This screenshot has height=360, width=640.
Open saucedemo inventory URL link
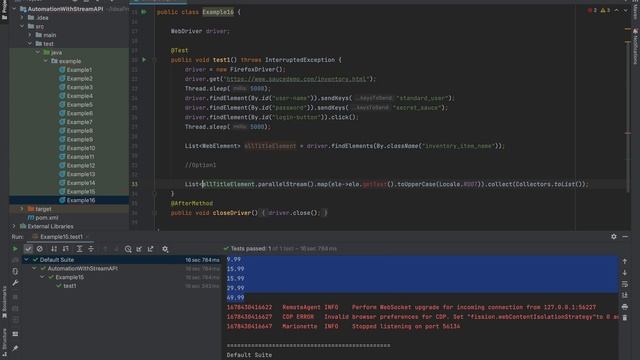tap(297, 79)
